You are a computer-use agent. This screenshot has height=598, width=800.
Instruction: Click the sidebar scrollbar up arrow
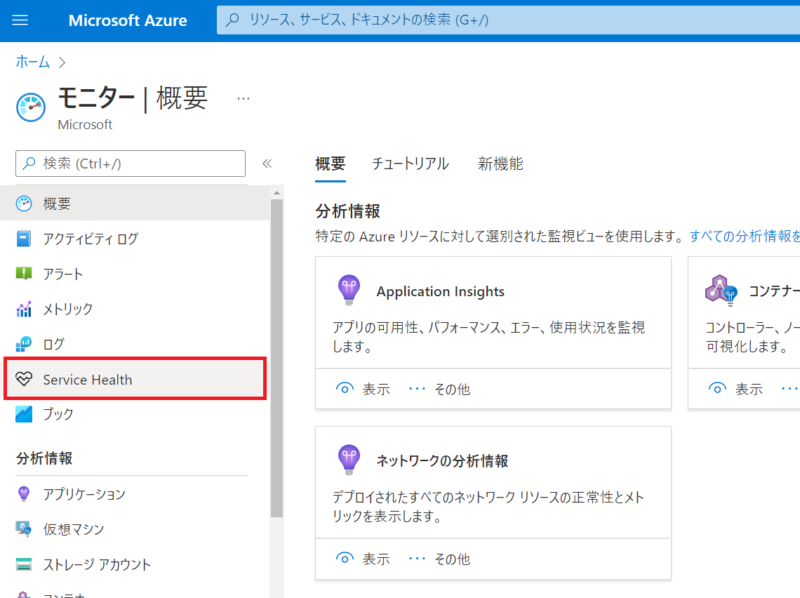pos(277,193)
